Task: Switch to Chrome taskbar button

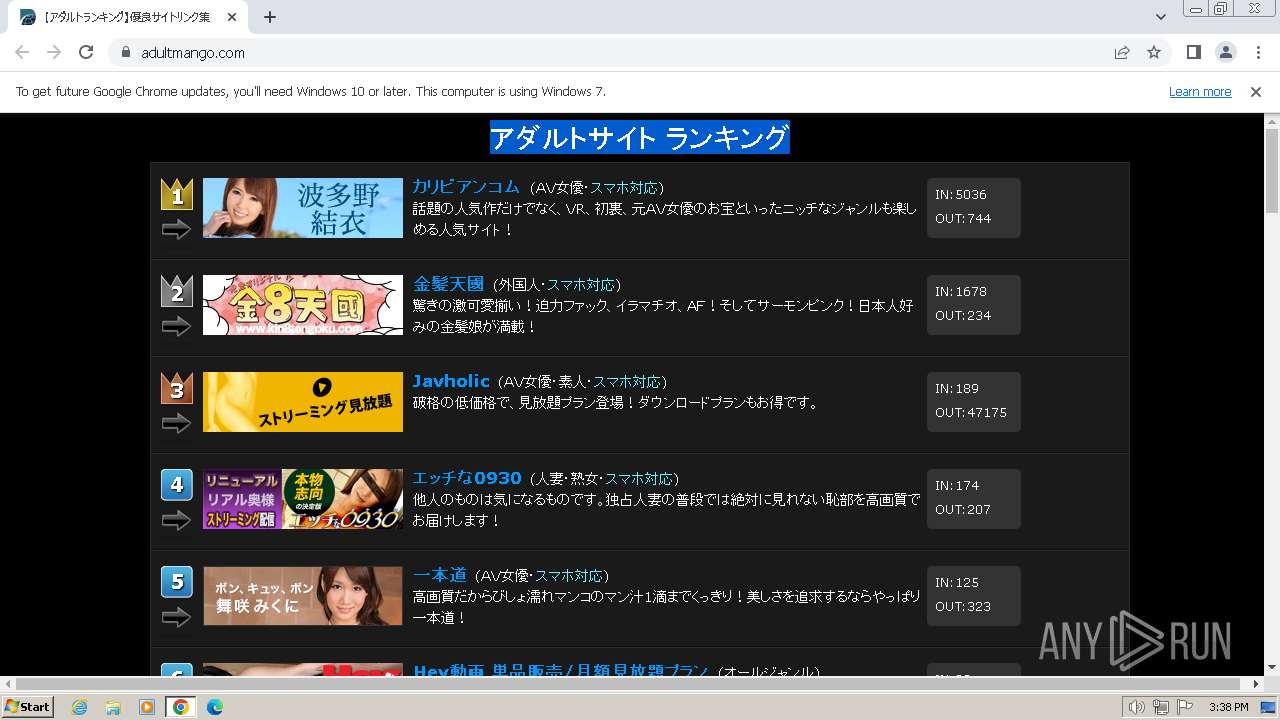Action: coord(181,707)
